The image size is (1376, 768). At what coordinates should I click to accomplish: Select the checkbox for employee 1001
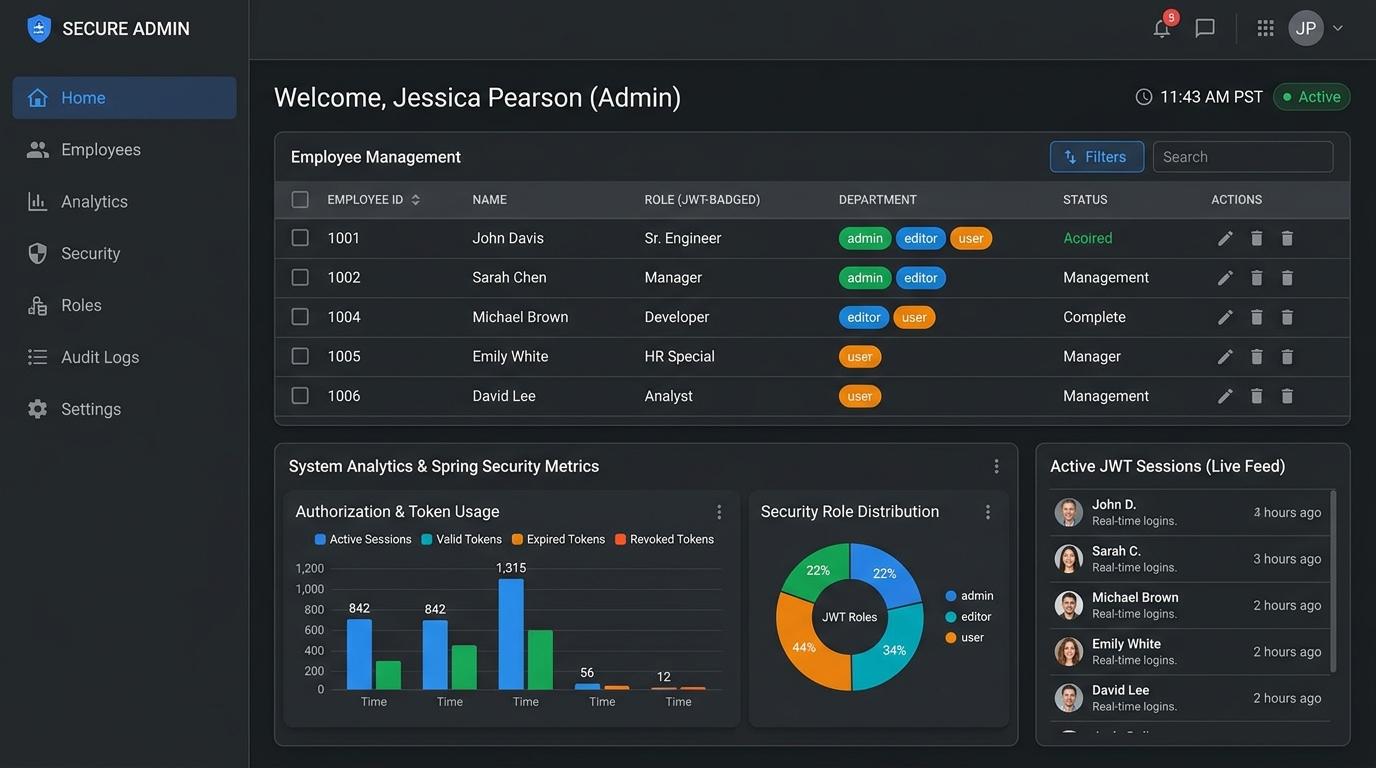click(x=300, y=238)
